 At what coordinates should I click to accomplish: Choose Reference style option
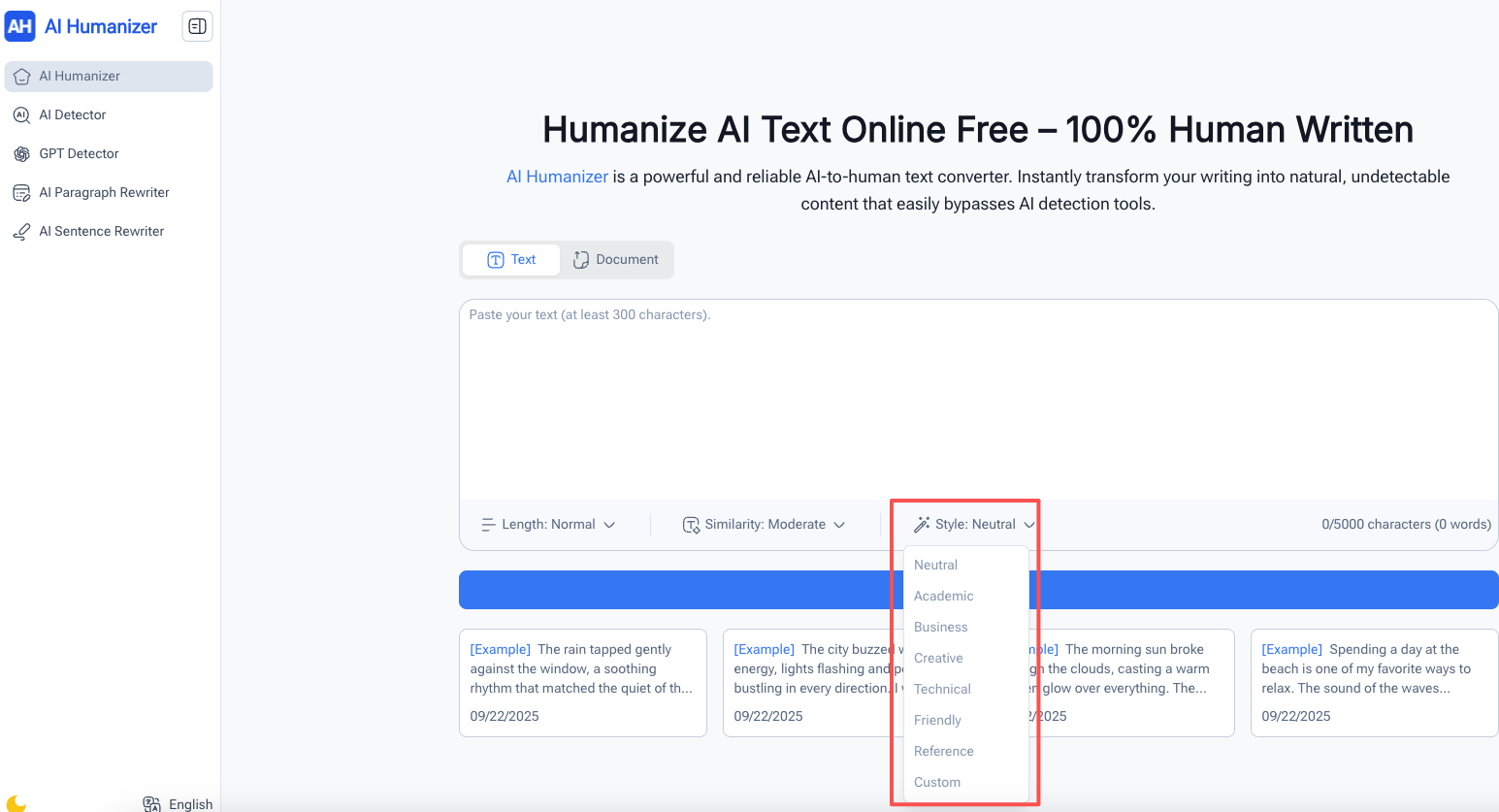coord(966,751)
